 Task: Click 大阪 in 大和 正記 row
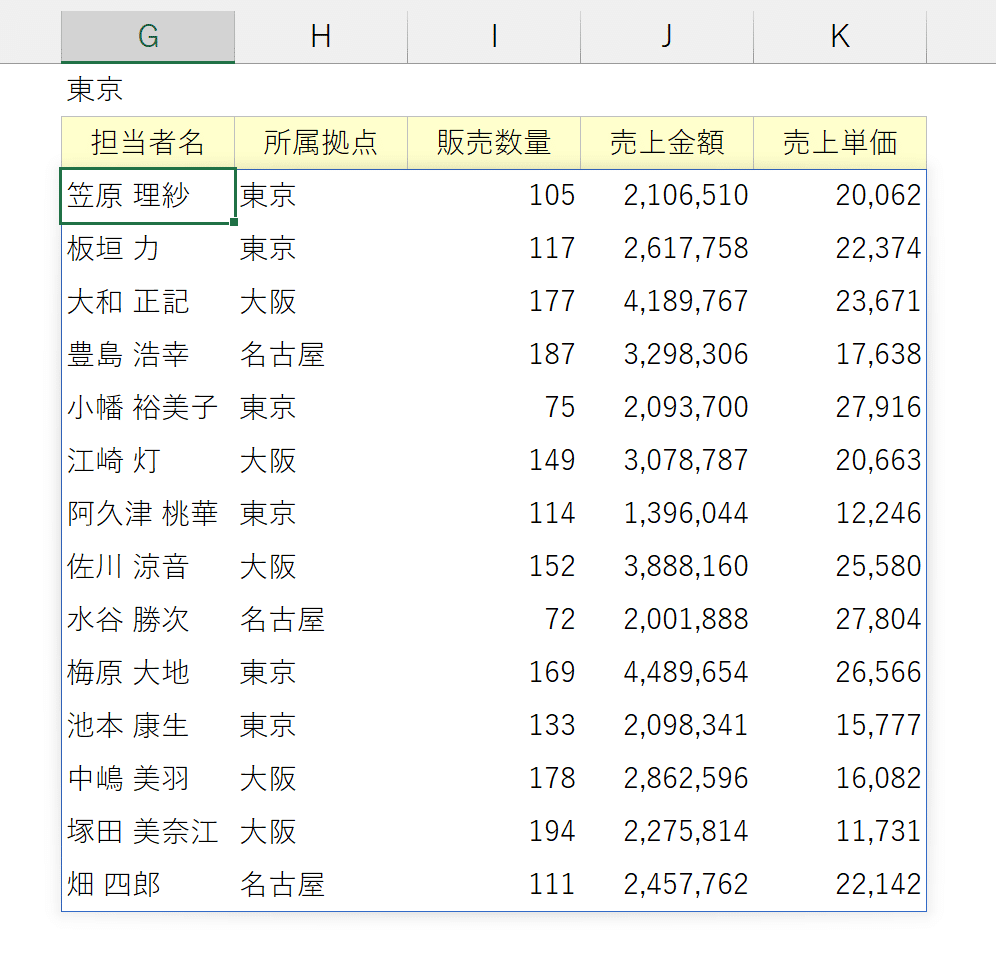coord(321,302)
